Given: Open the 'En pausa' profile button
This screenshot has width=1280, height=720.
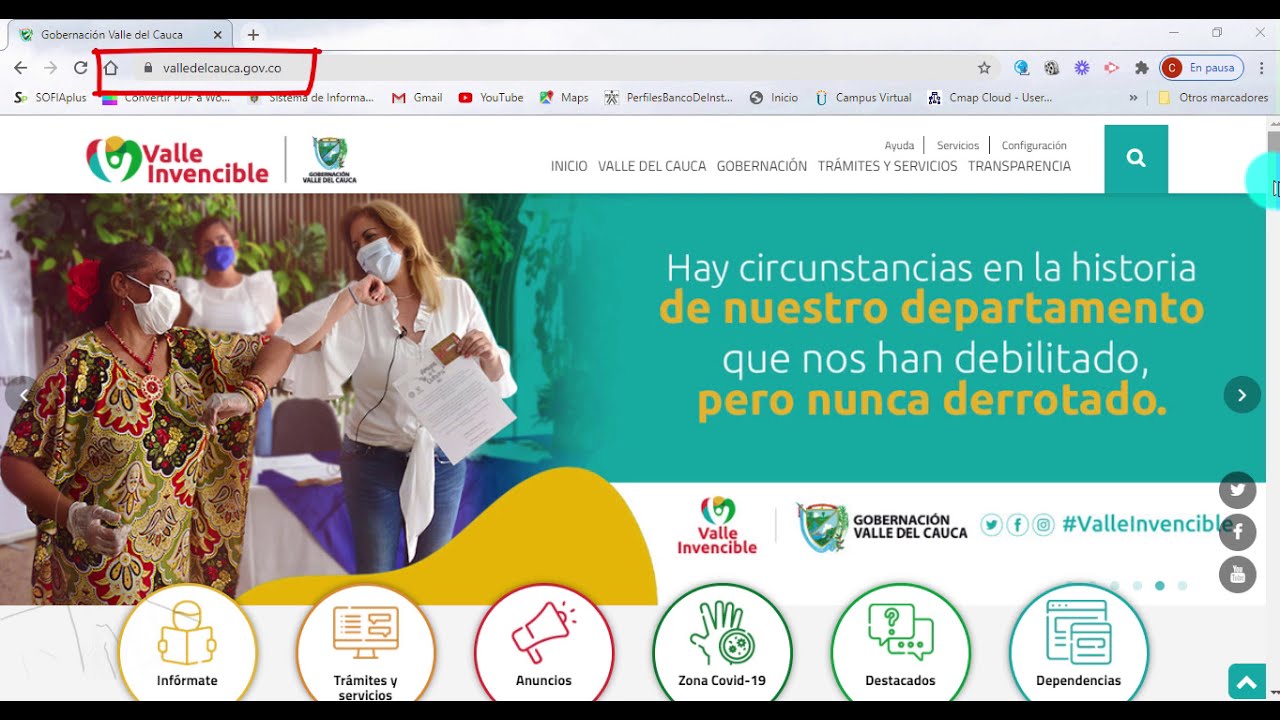Looking at the screenshot, I should (x=1201, y=68).
